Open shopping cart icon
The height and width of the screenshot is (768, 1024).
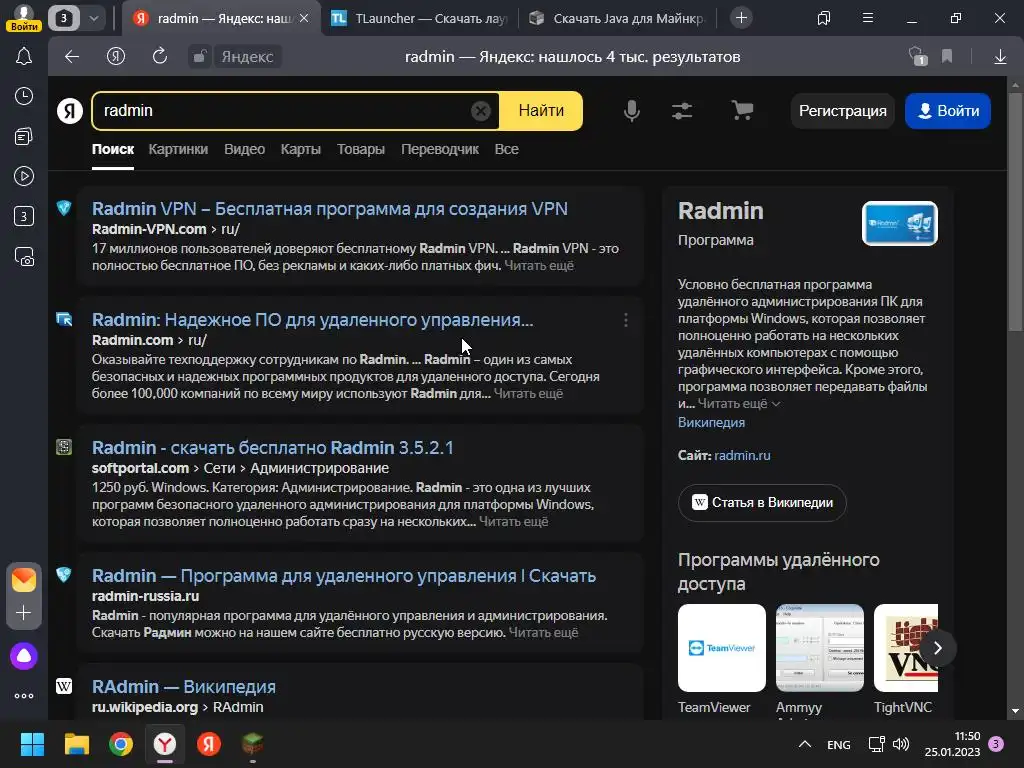click(x=742, y=111)
